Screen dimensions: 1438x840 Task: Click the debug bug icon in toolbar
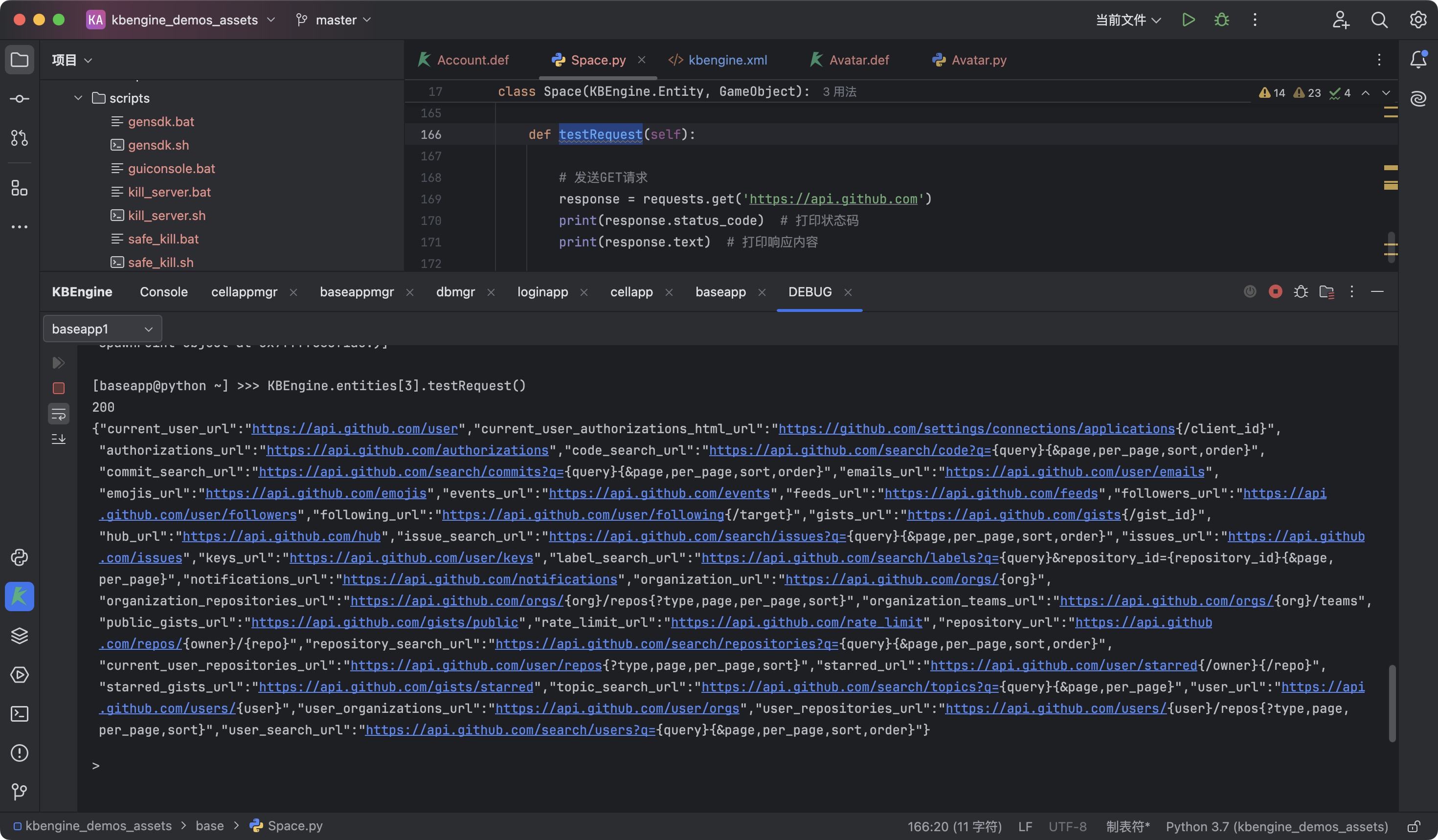point(1222,20)
